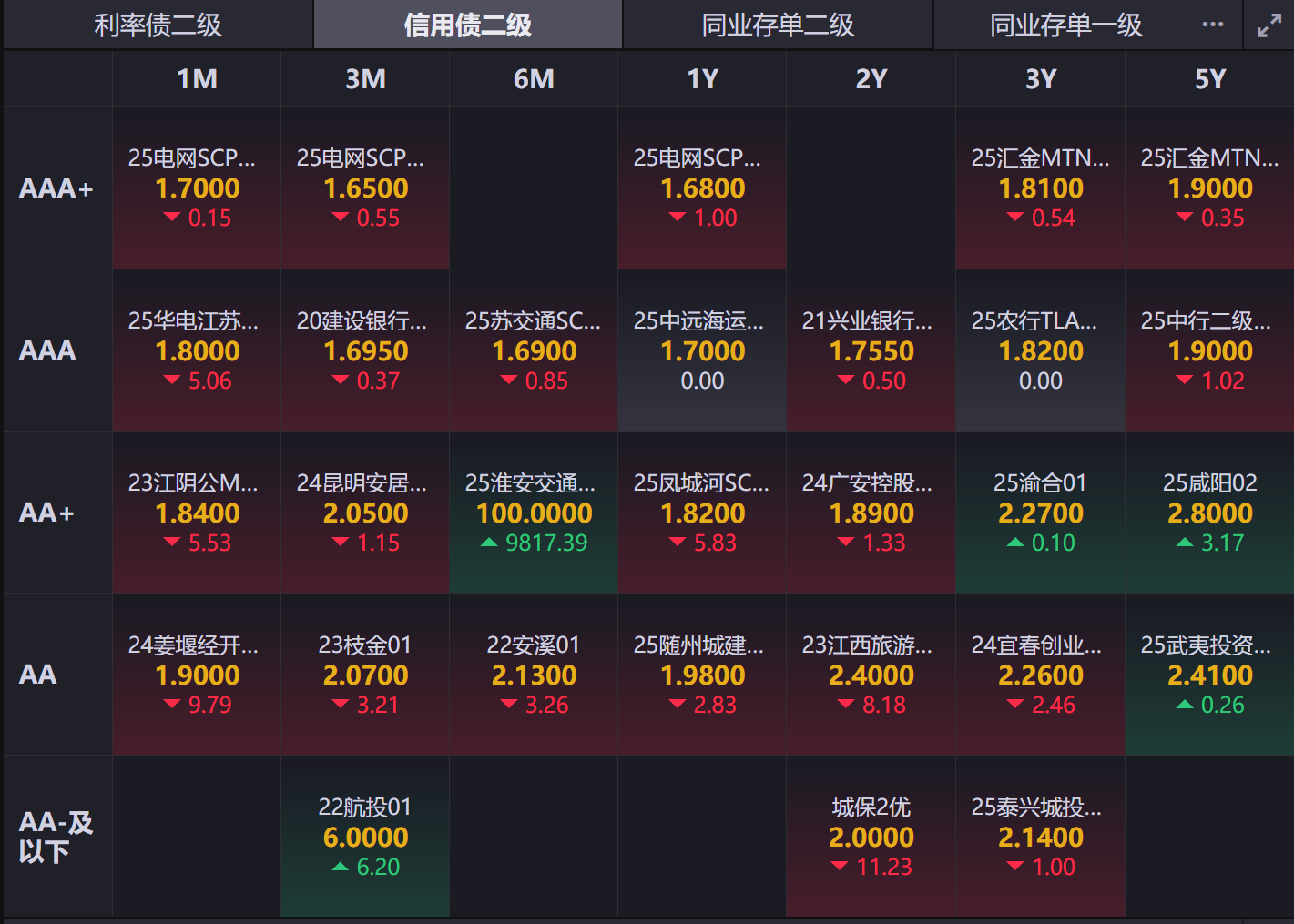Viewport: 1294px width, 924px height.
Task: Open the 24姜堰经开 bond cell
Action: pyautogui.click(x=197, y=675)
